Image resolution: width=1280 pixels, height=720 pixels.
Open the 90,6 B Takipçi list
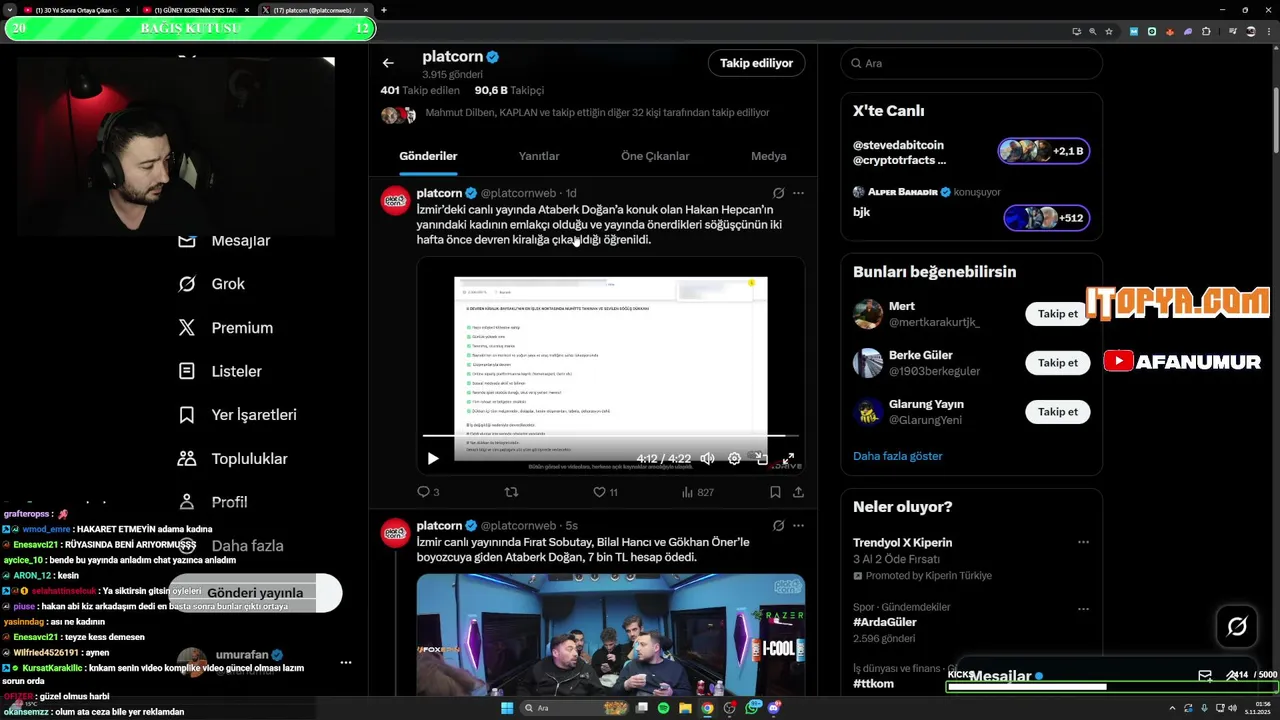[509, 90]
